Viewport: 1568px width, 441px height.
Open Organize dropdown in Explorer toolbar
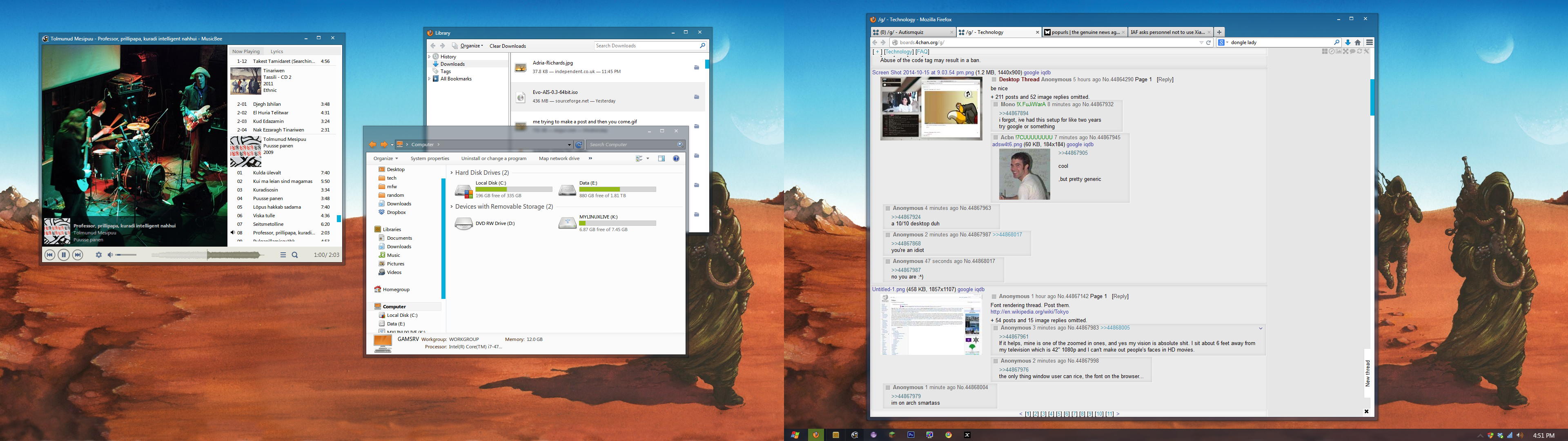386,158
